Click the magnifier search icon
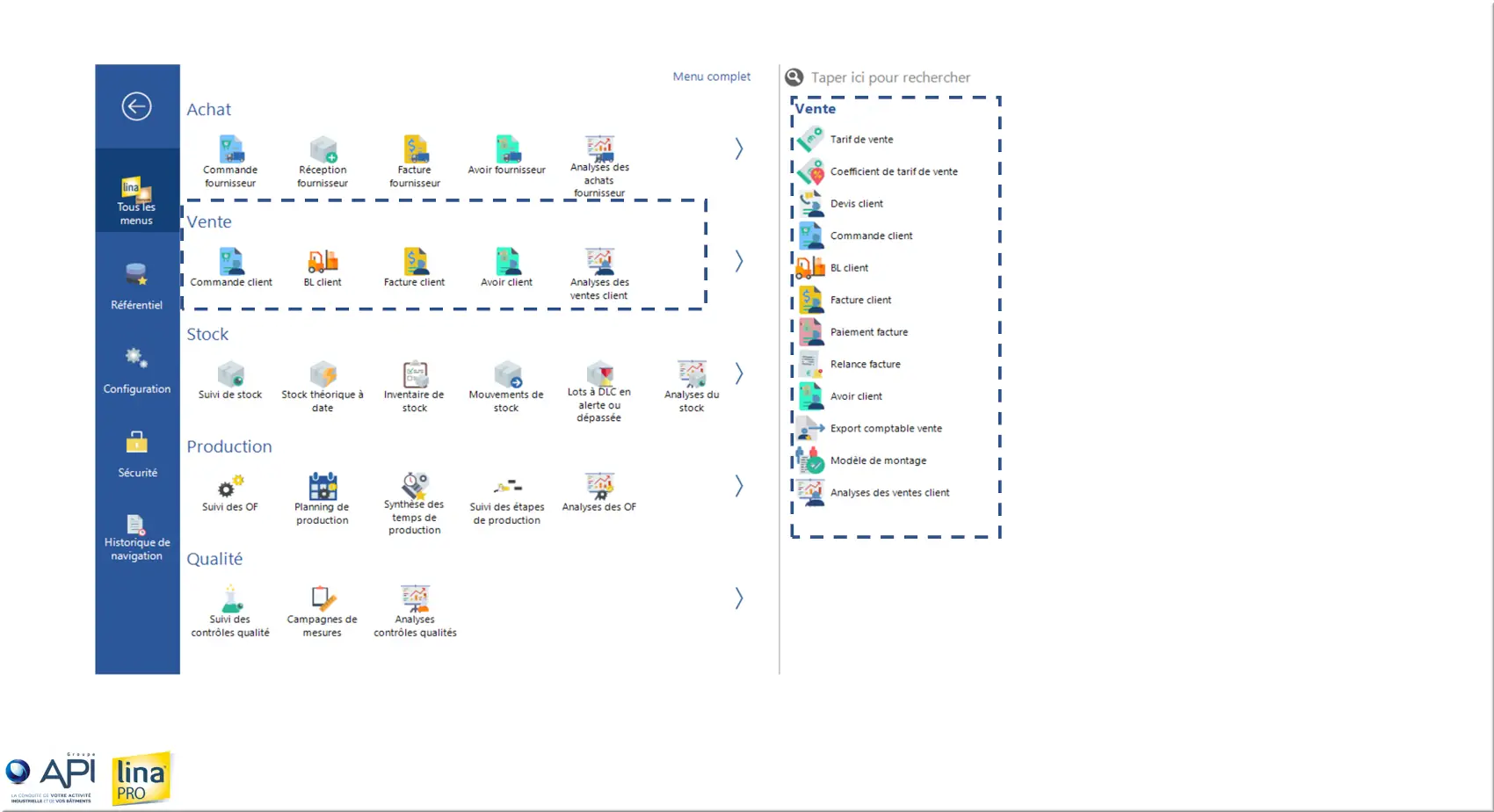 click(x=794, y=77)
